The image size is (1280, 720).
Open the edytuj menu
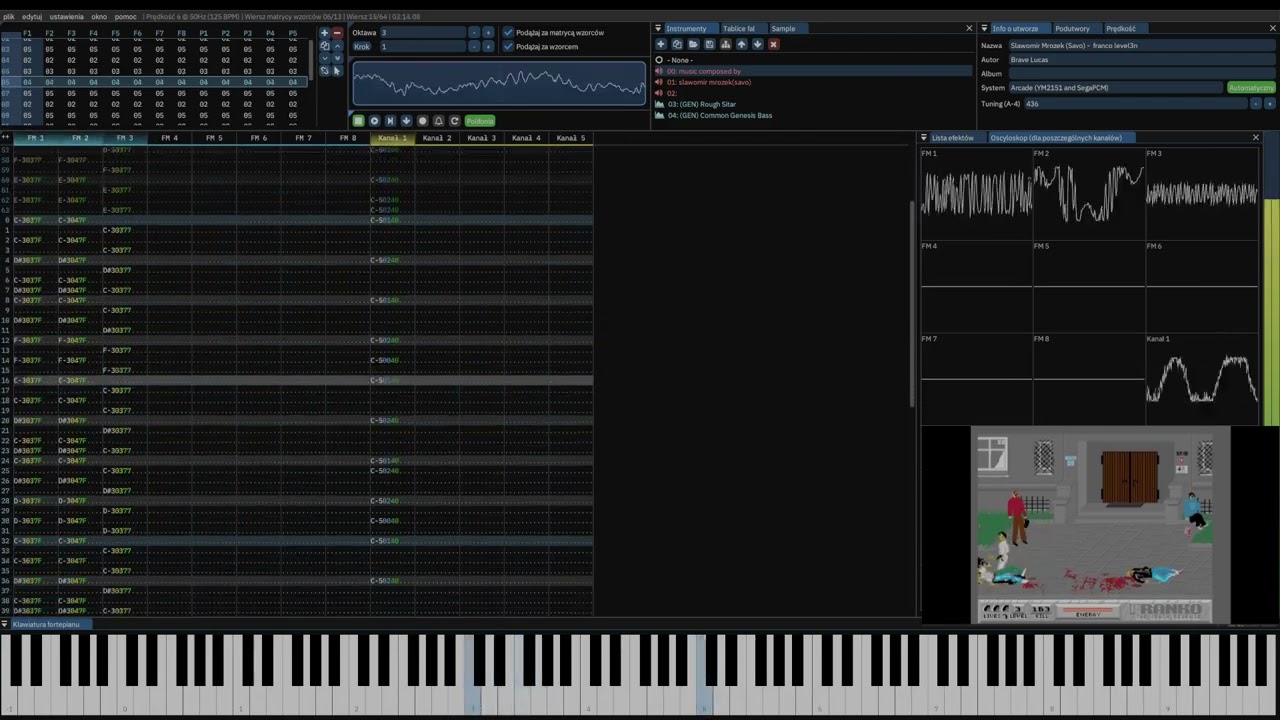[x=32, y=17]
